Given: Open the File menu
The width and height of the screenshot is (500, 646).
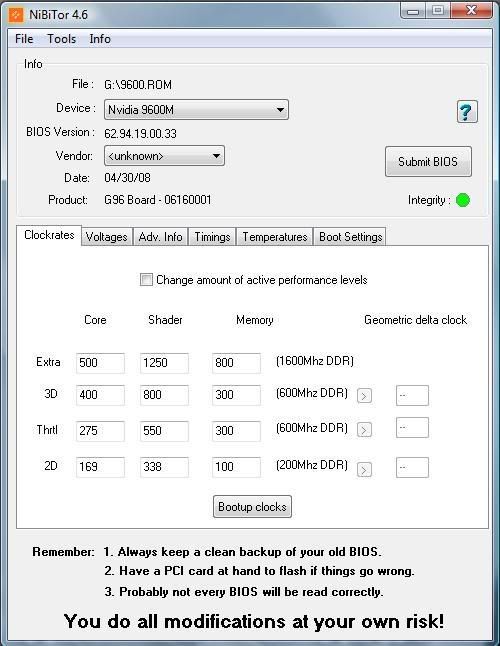Looking at the screenshot, I should point(24,39).
